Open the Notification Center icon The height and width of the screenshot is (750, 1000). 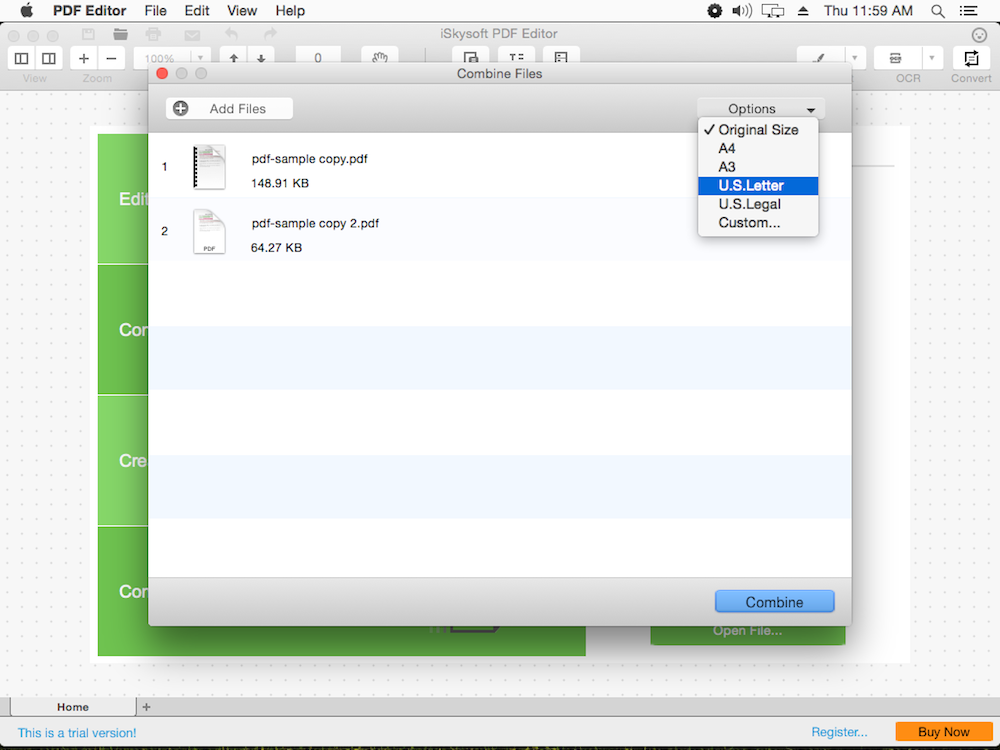pos(968,11)
